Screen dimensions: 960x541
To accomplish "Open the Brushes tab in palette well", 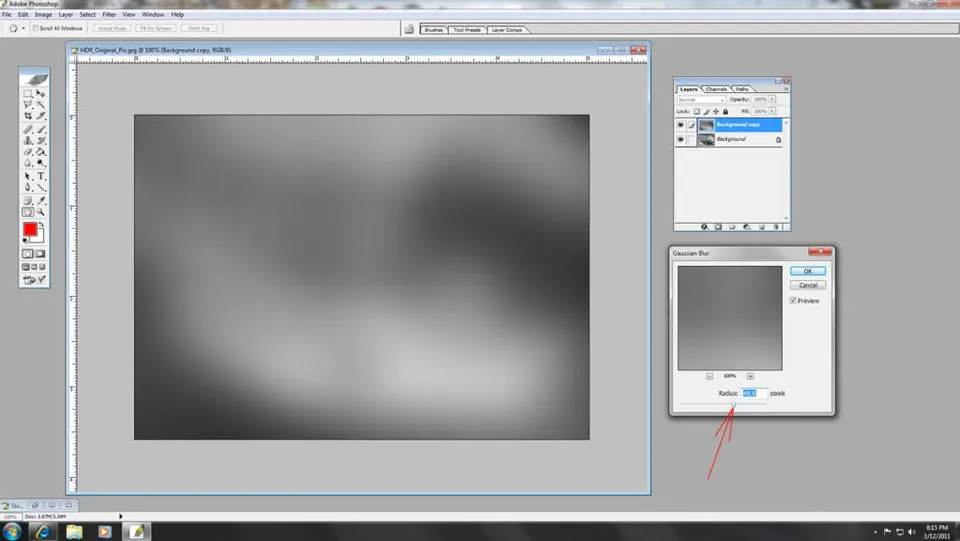I will (x=433, y=29).
